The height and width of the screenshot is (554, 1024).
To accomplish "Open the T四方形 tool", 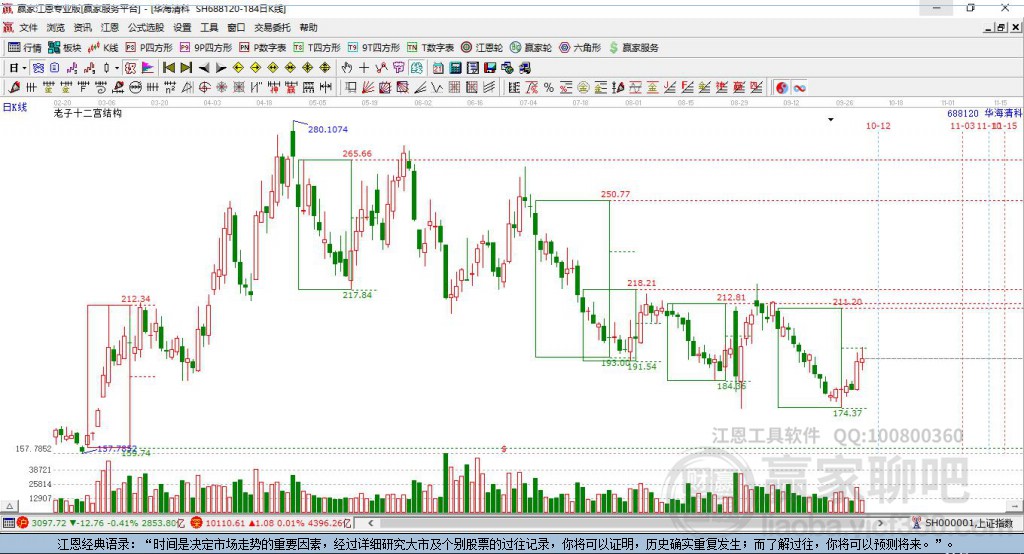I will pos(317,48).
